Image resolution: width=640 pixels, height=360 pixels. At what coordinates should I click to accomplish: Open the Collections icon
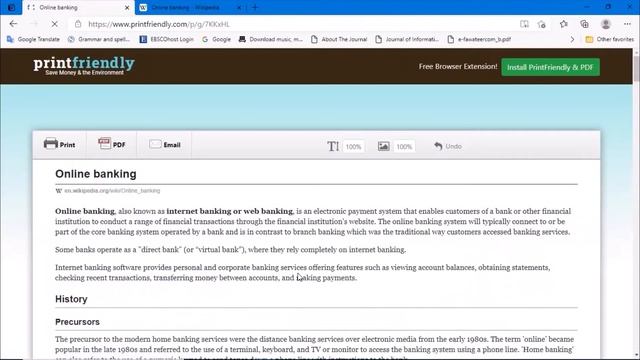[x=584, y=24]
